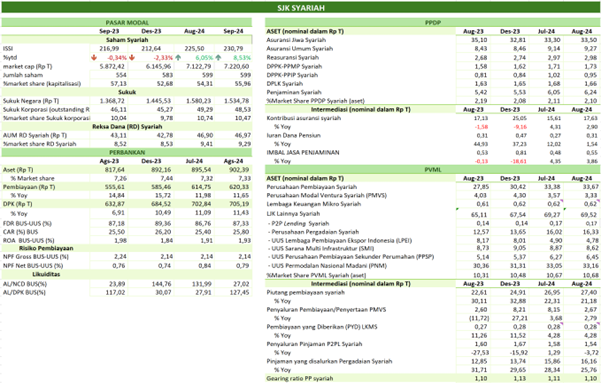This screenshot has height=383, width=601.
Task: Select the PPDP section header
Action: click(432, 23)
